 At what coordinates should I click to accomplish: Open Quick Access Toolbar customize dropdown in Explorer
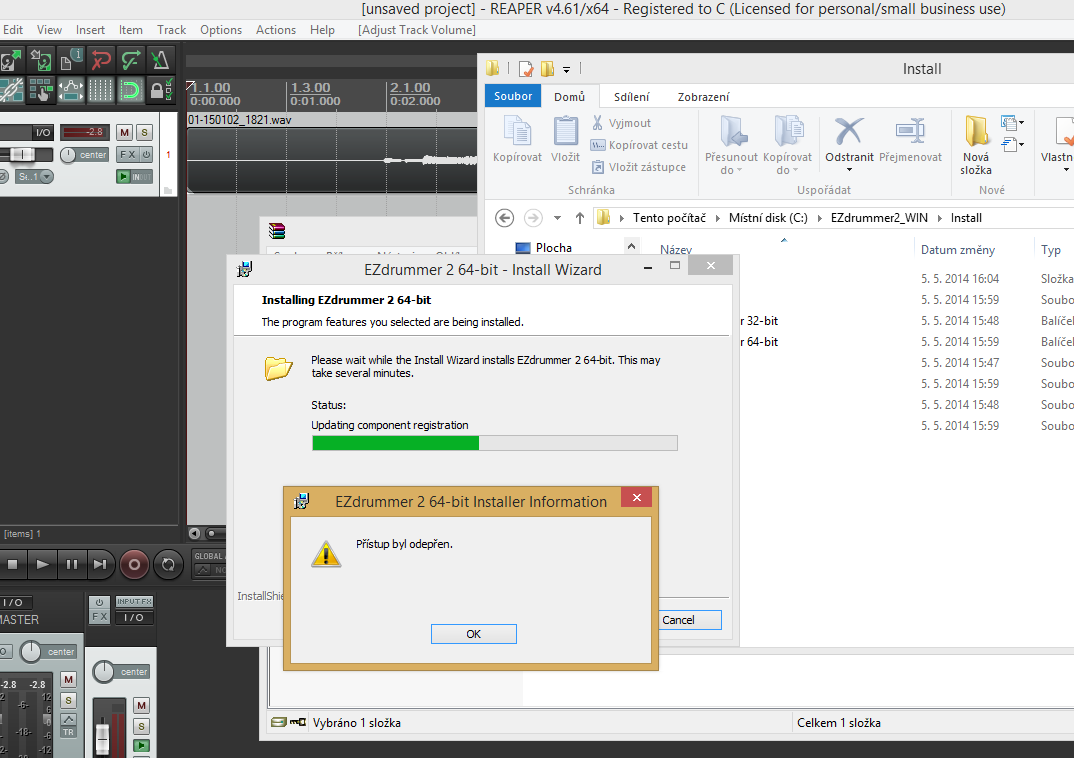(x=566, y=69)
